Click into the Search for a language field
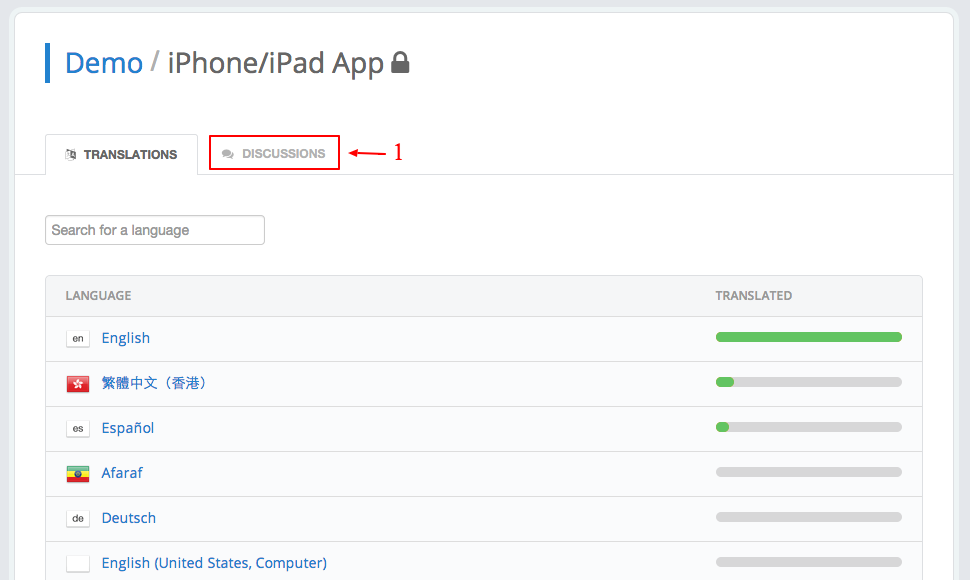Image resolution: width=970 pixels, height=580 pixels. tap(155, 230)
